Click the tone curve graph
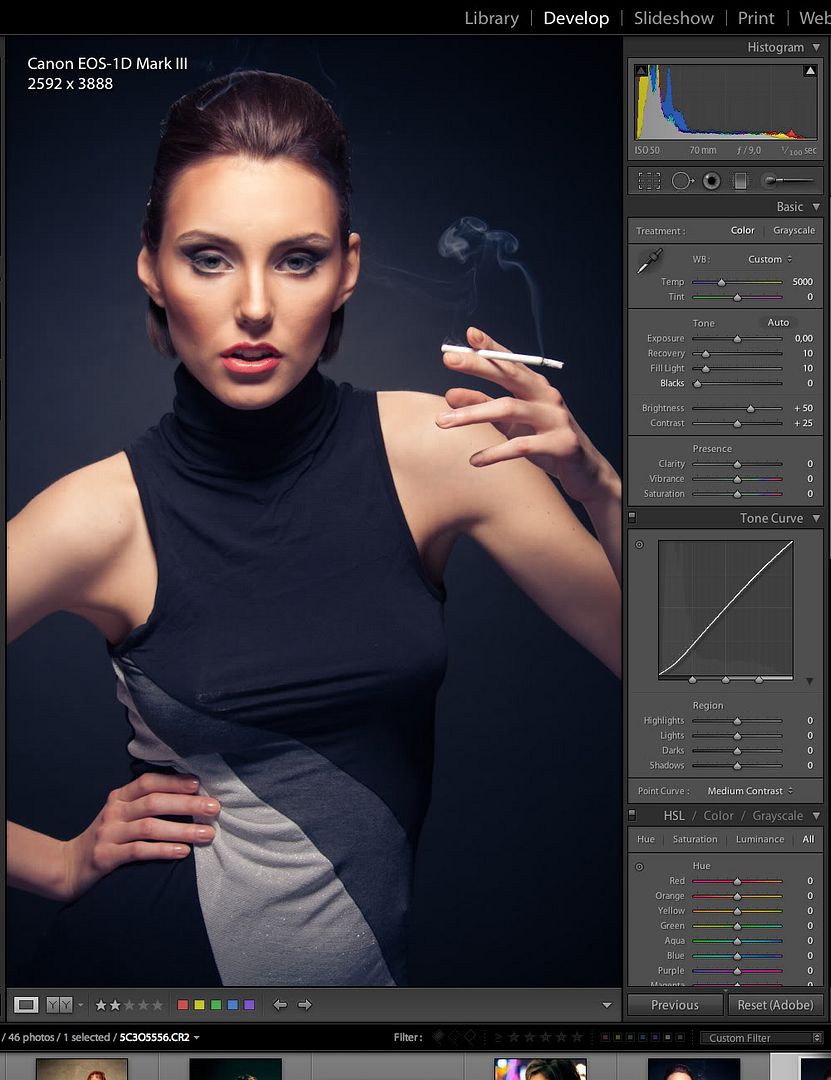This screenshot has width=831, height=1080. (726, 610)
